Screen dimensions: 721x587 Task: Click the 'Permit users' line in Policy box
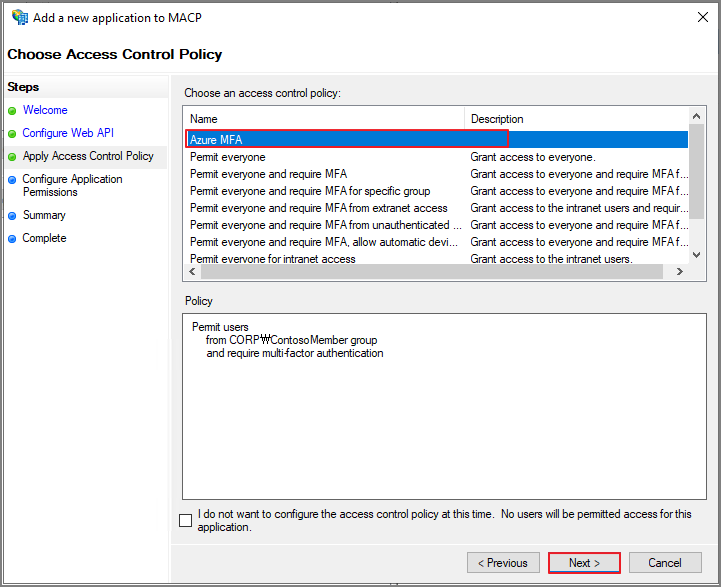[220, 327]
